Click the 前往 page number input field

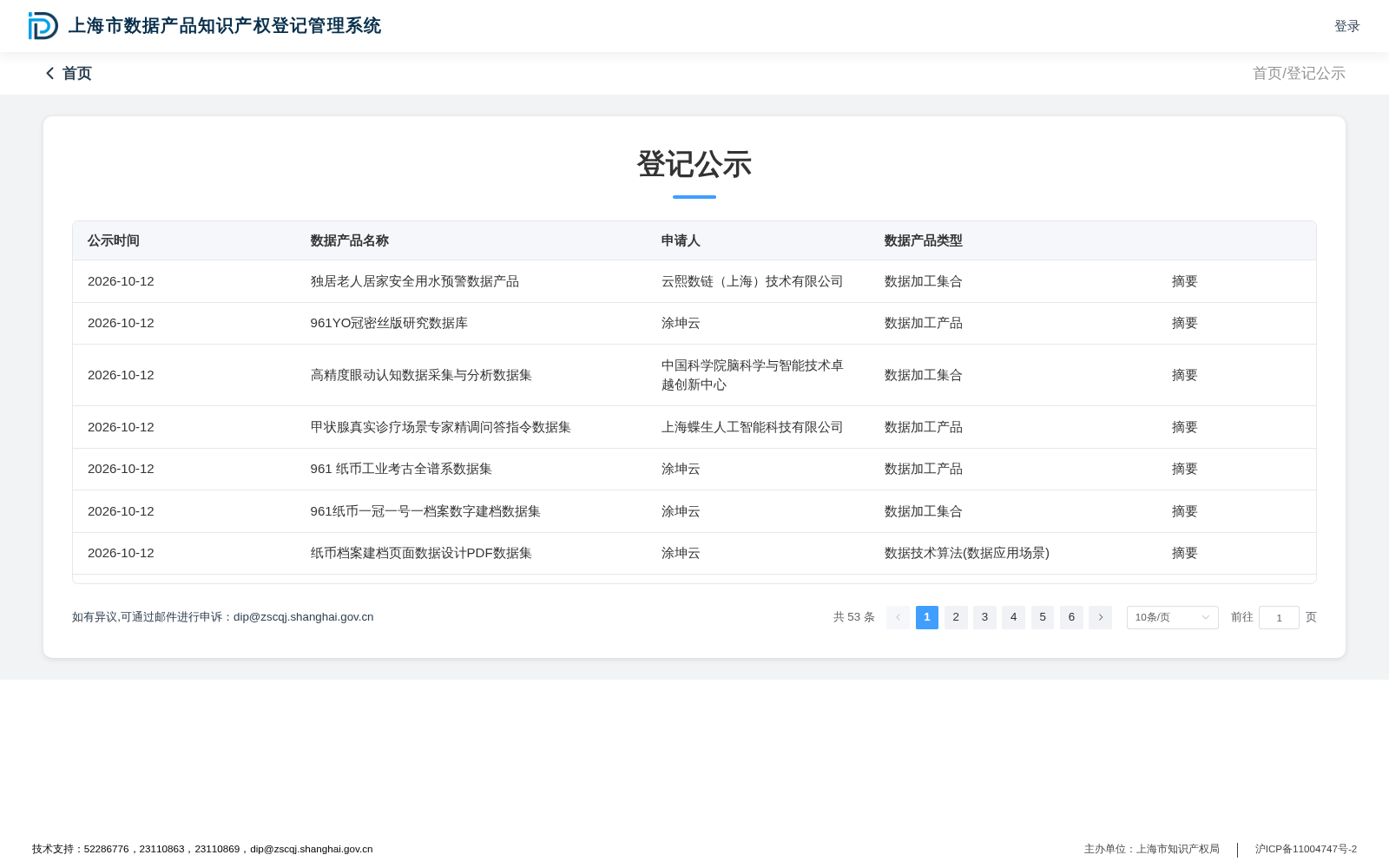tap(1279, 617)
